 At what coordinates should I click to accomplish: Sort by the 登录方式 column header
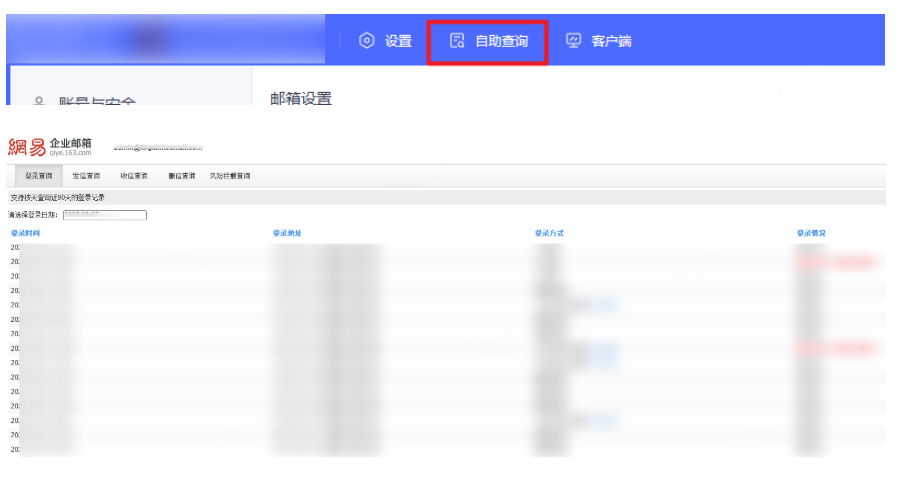point(549,233)
